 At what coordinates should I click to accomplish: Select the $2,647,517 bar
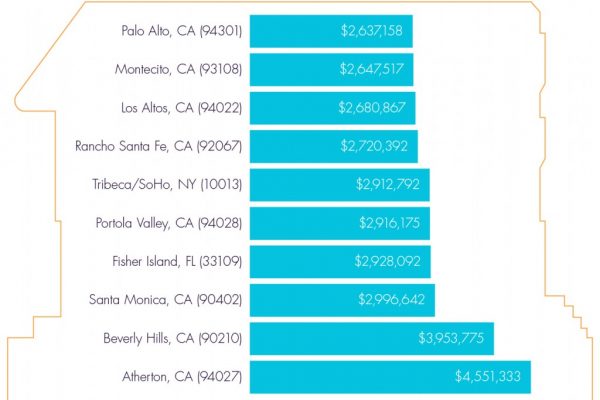(331, 69)
